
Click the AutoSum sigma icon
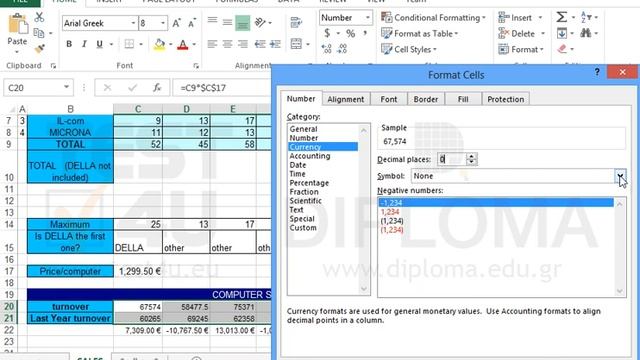click(562, 17)
